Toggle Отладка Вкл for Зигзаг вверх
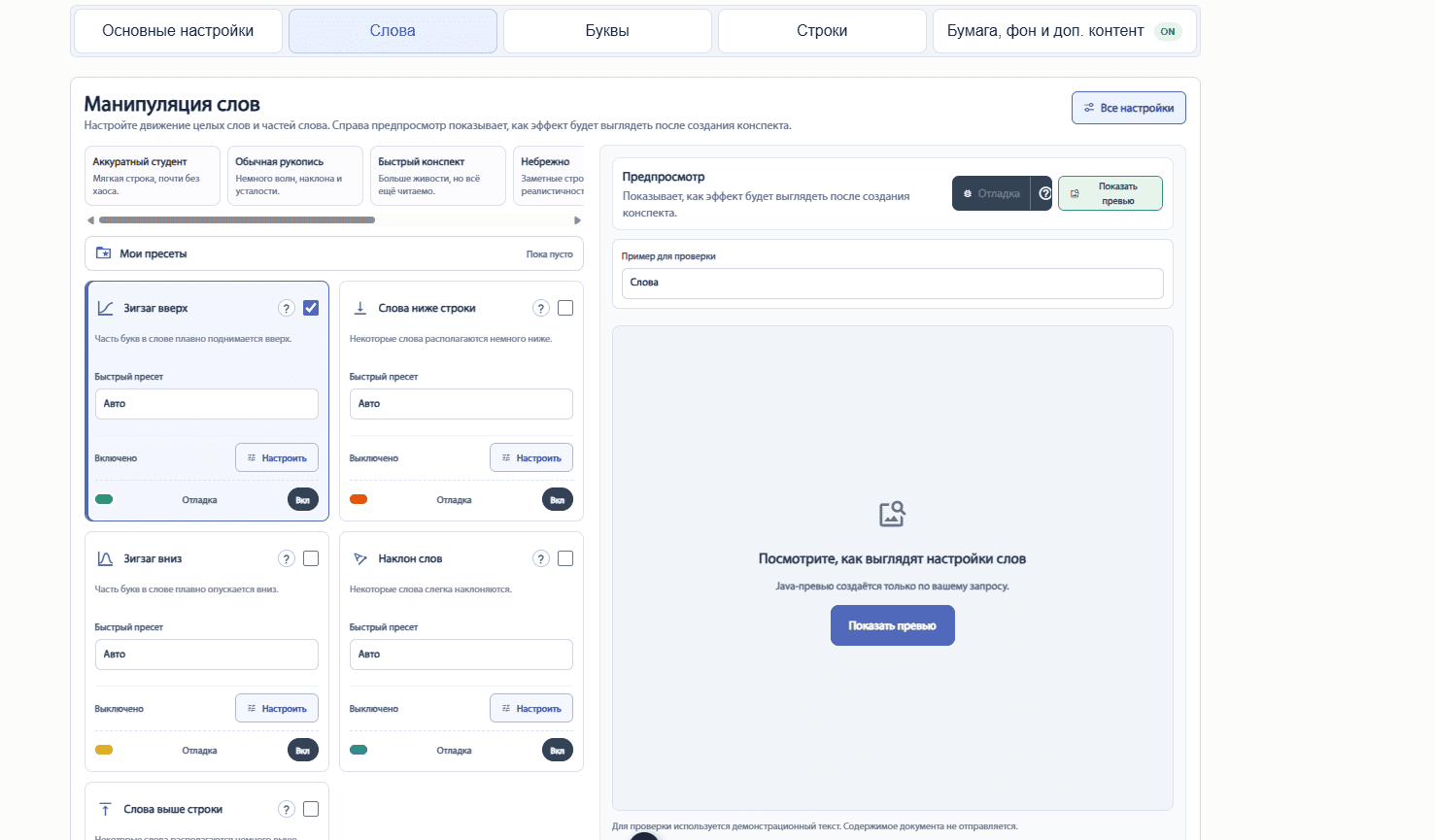This screenshot has width=1435, height=840. [303, 500]
